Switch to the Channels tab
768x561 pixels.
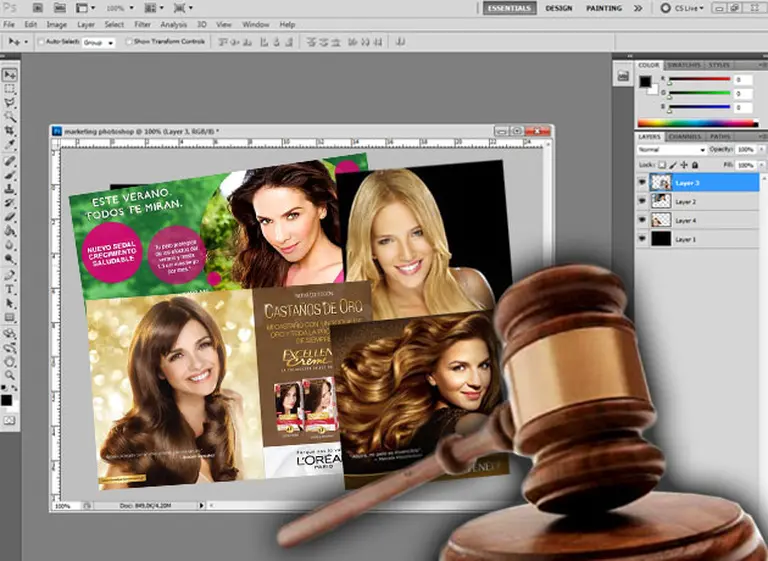point(685,136)
